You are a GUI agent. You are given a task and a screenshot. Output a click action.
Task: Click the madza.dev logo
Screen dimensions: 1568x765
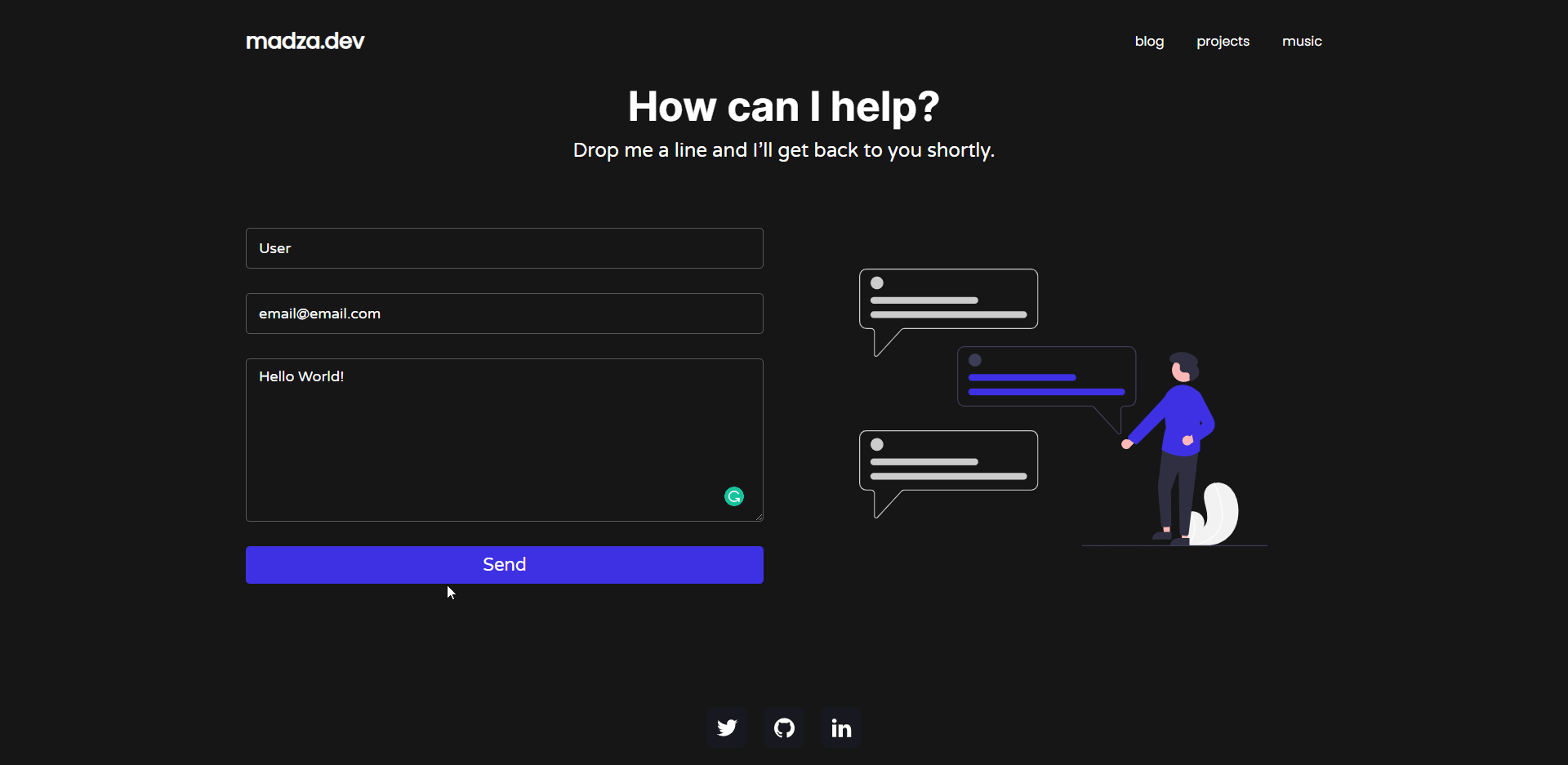305,41
